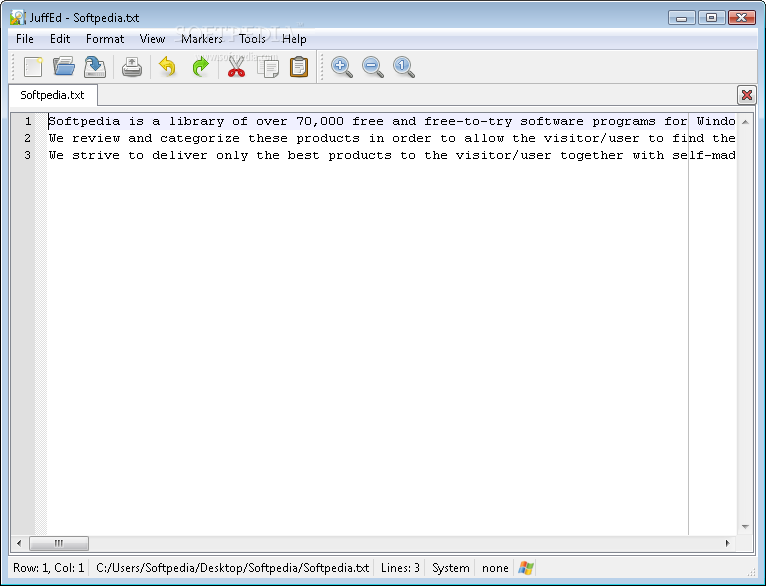This screenshot has height=586, width=766.
Task: Maximize the JuffEd window
Action: tap(711, 18)
